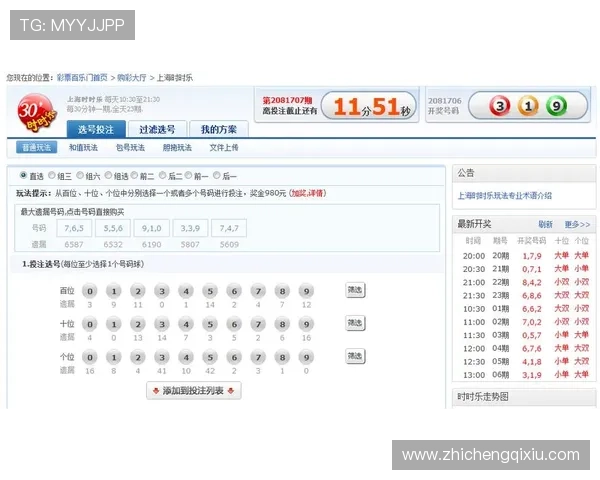Pick ball 8 in 十位 row
Screen dimensions: 600x480
tap(282, 324)
